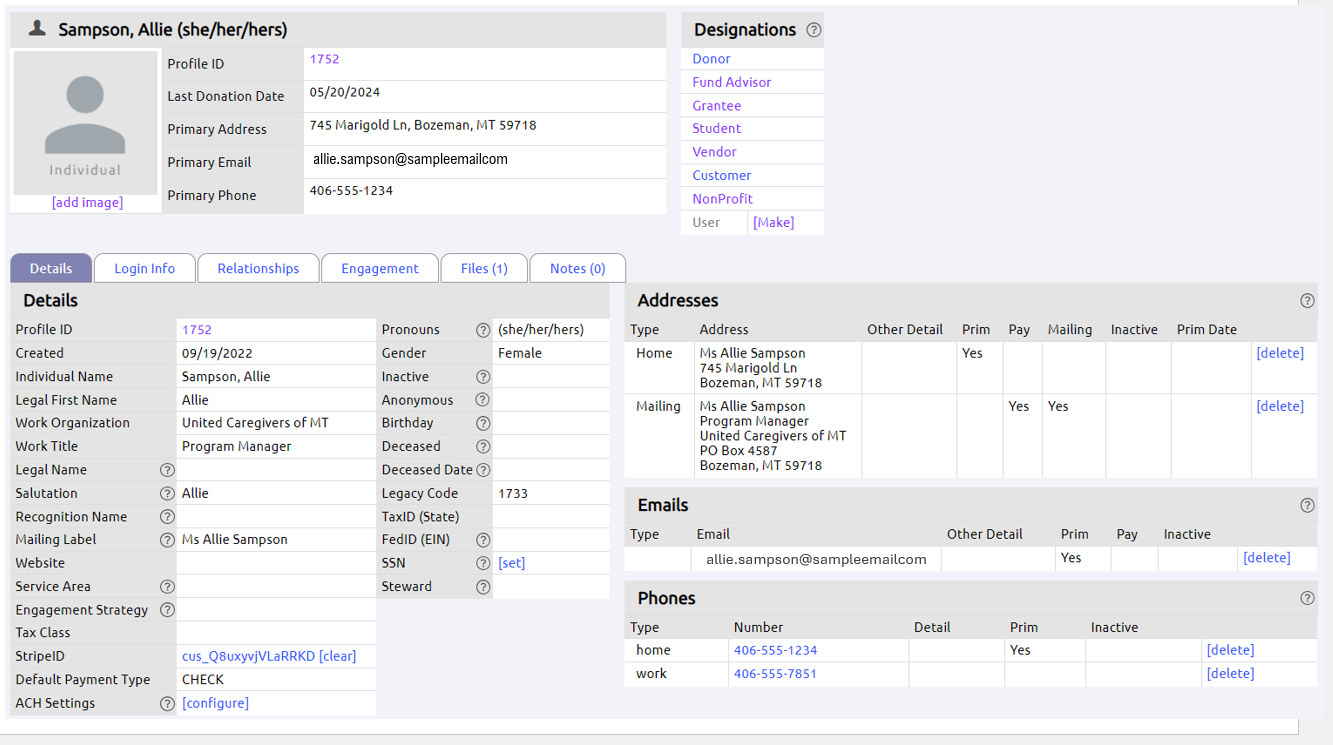
Task: View the Files (1) tab
Action: (x=484, y=268)
